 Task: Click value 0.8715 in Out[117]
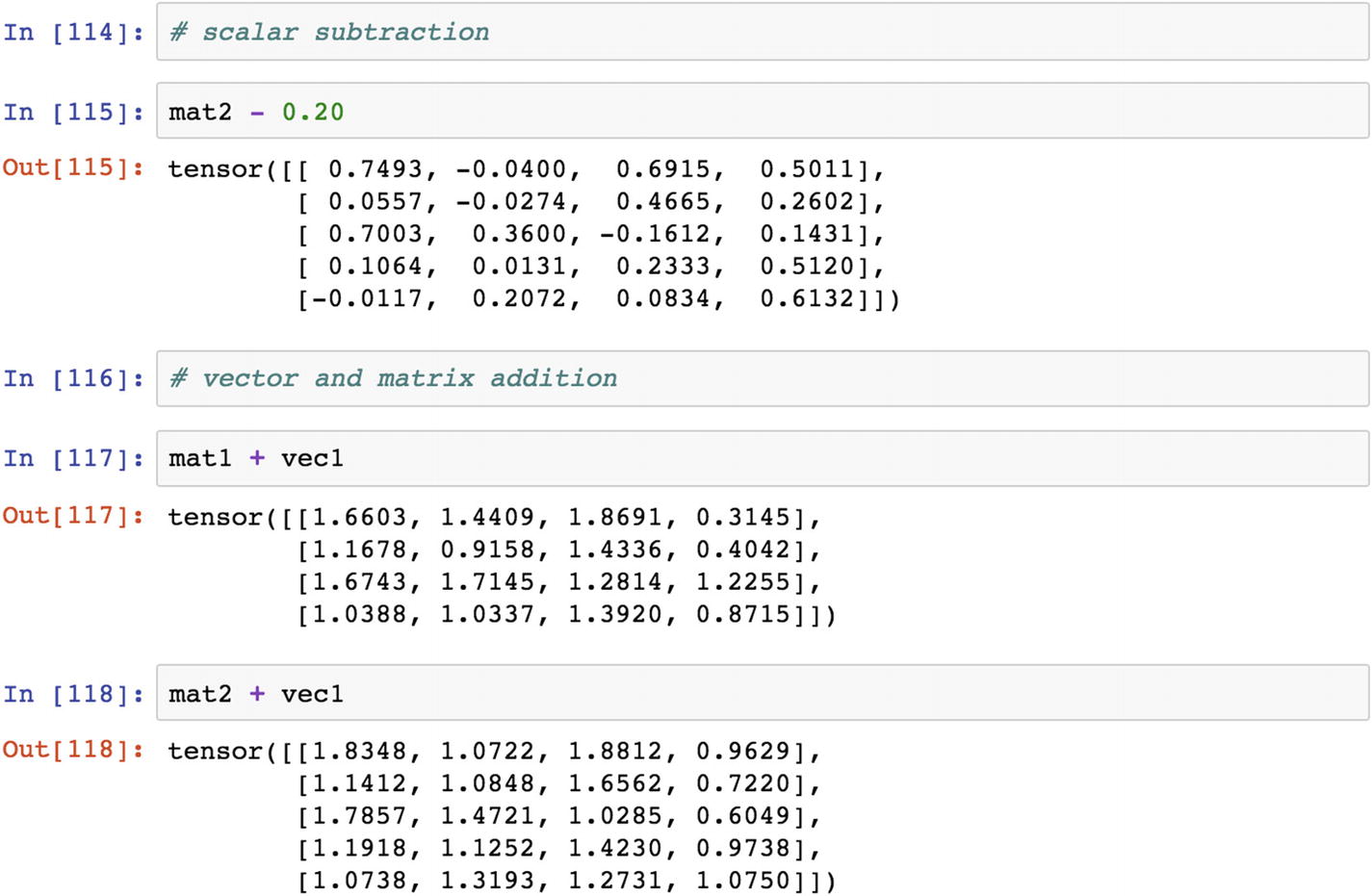coord(743,614)
